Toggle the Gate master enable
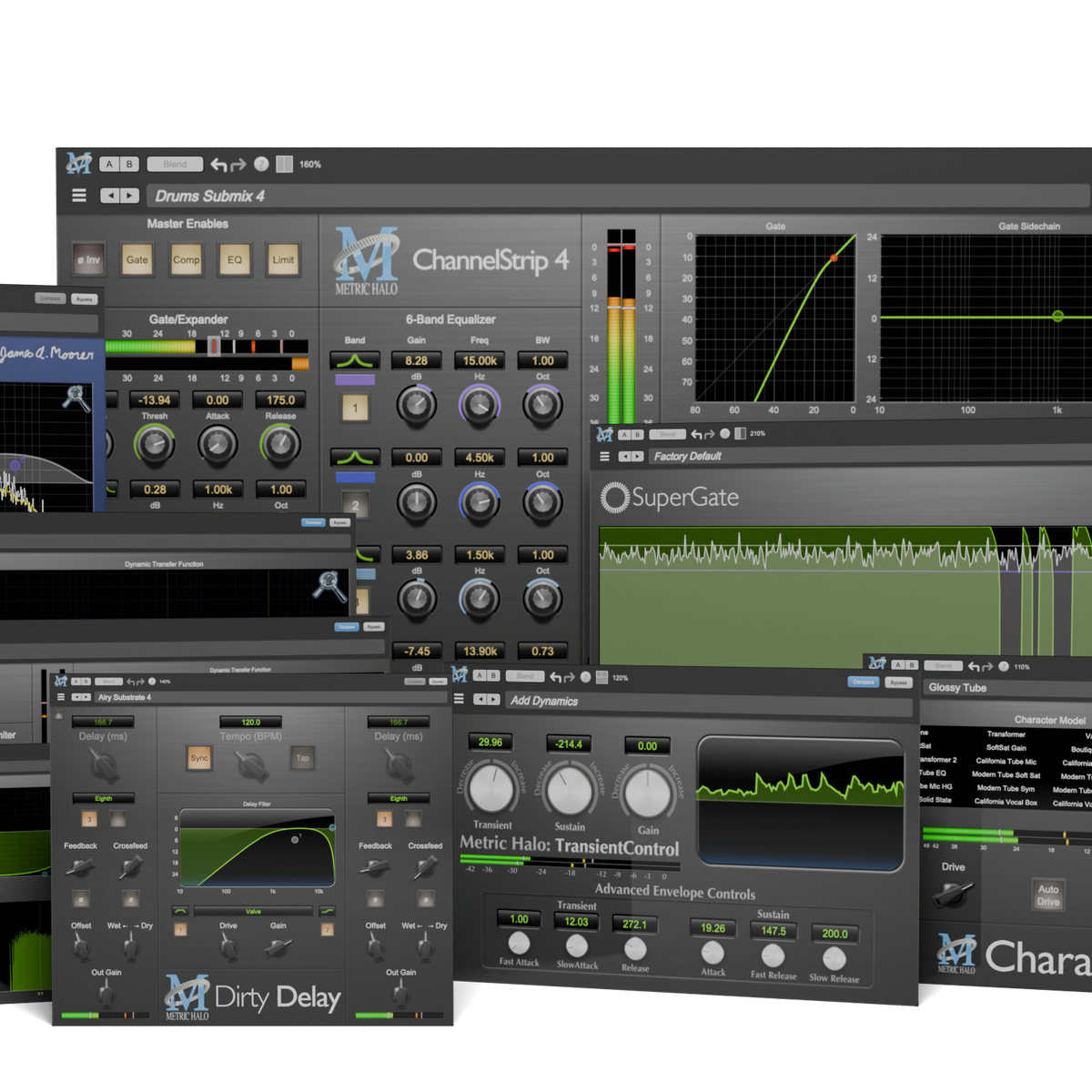The image size is (1092, 1092). 136,259
